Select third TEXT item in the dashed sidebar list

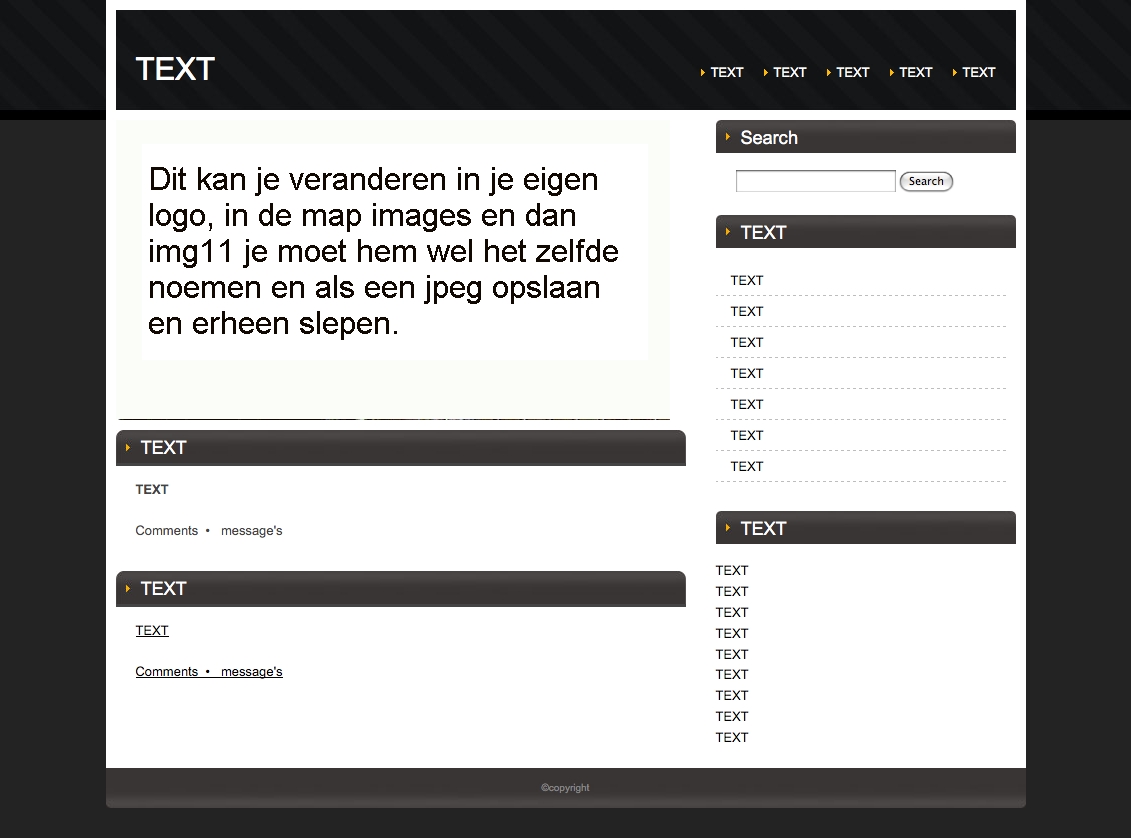point(747,342)
